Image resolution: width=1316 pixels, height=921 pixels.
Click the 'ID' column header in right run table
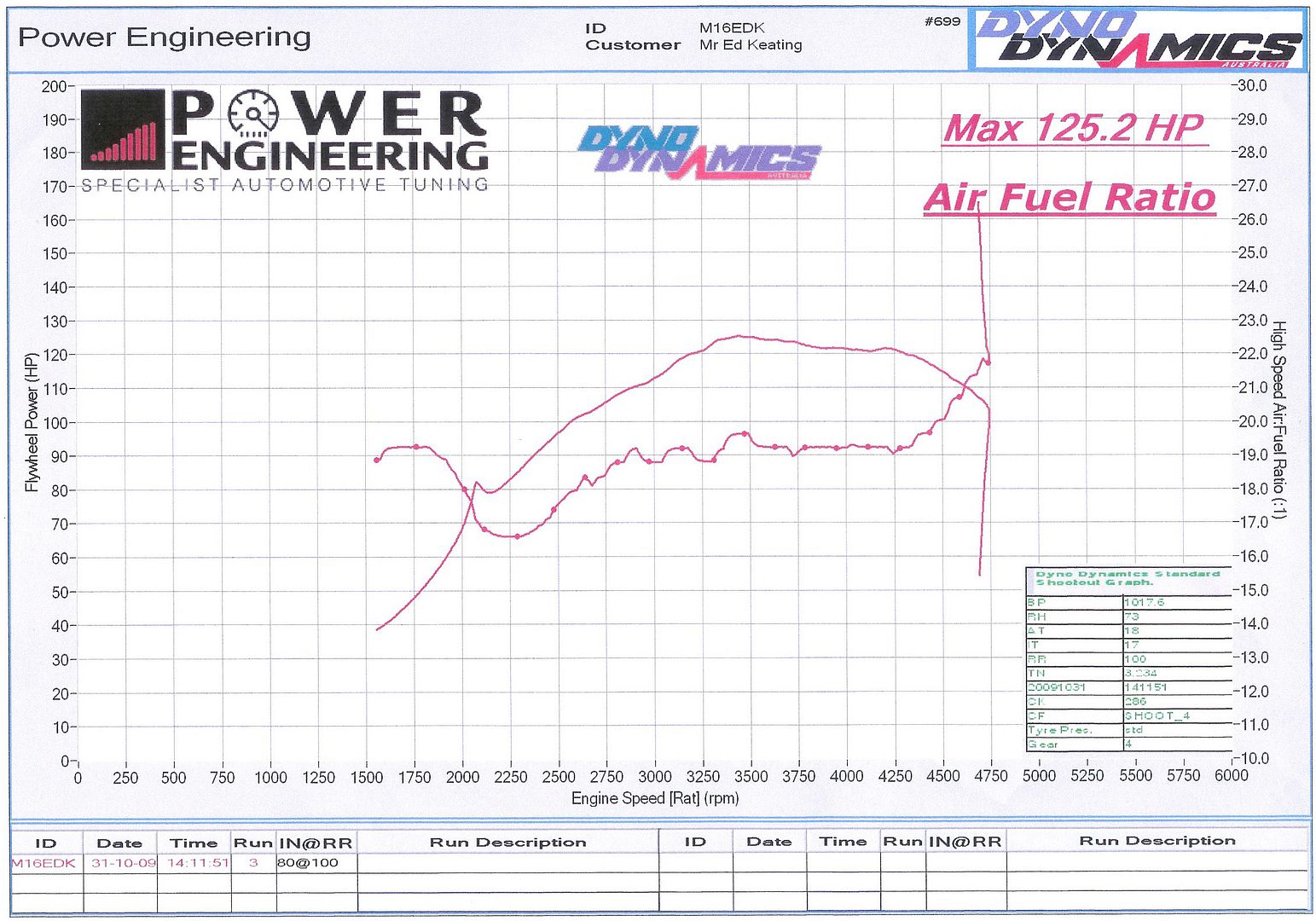click(695, 842)
